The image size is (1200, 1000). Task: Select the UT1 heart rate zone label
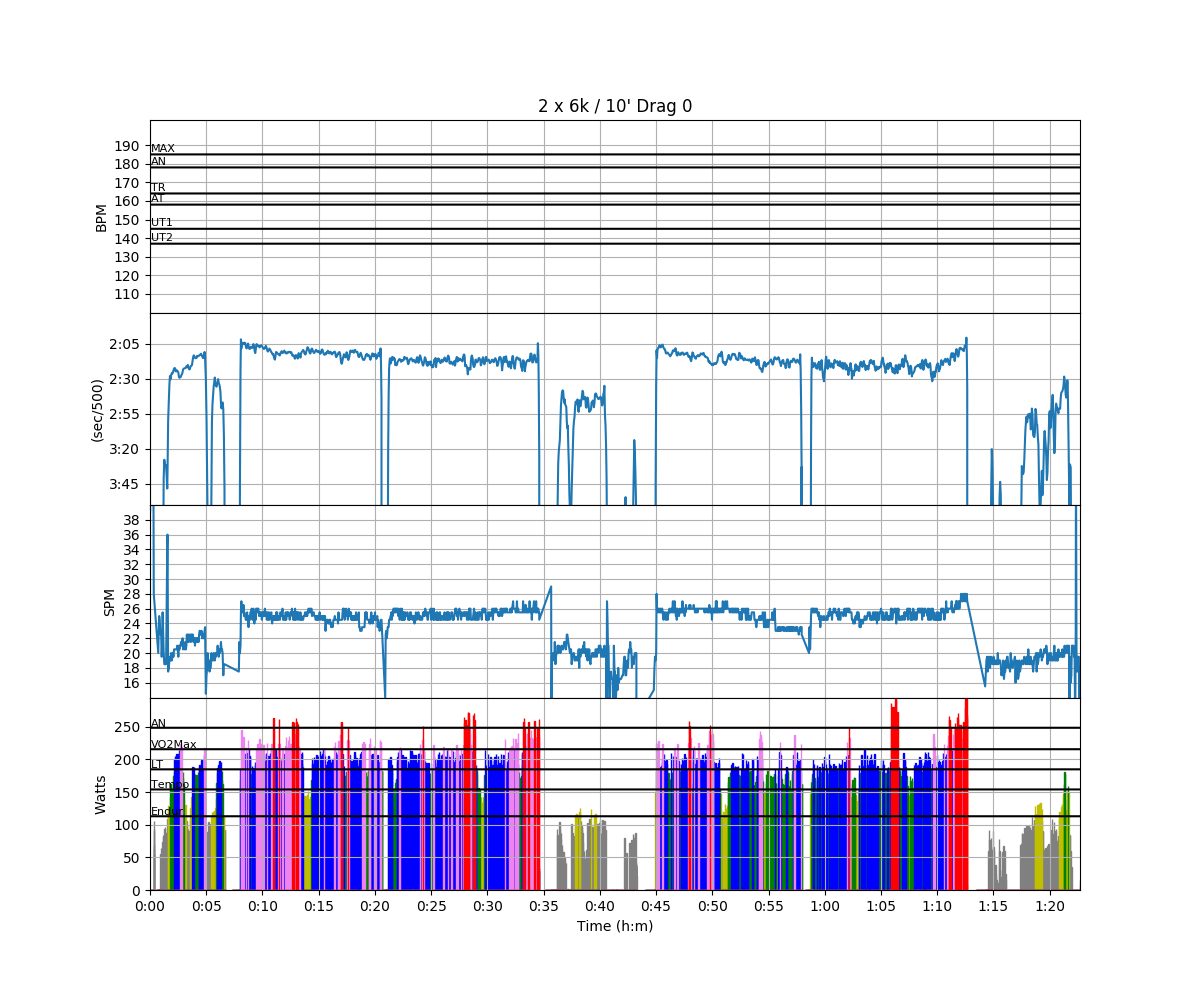(x=161, y=223)
